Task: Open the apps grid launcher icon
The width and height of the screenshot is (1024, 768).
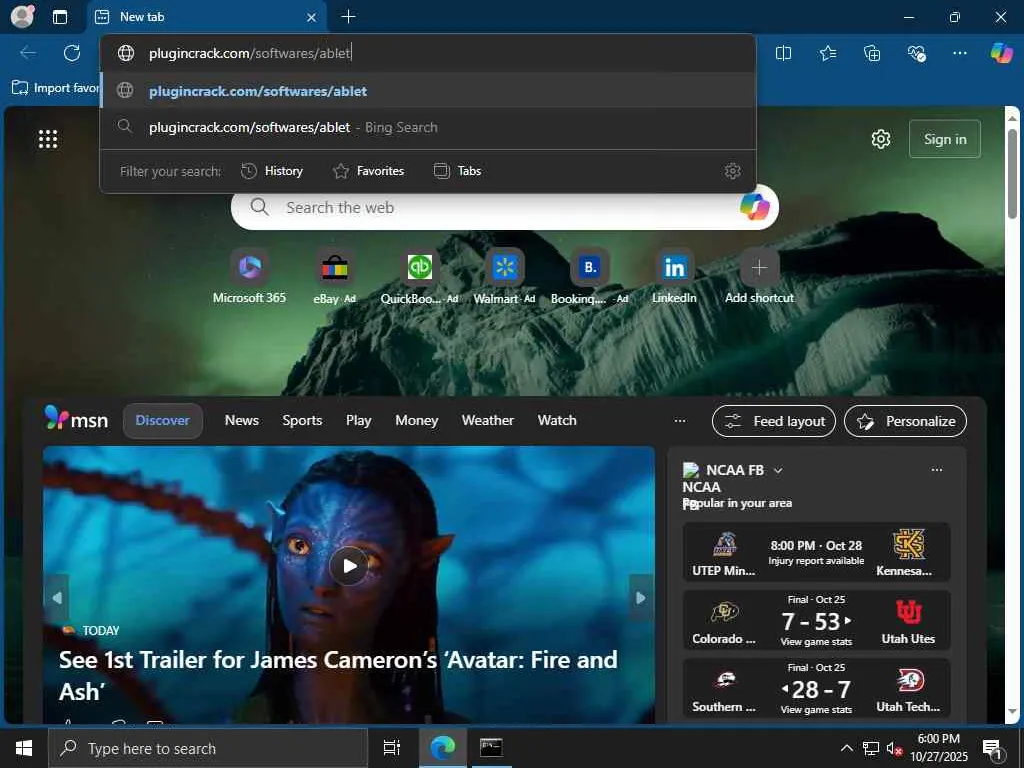Action: tap(48, 139)
